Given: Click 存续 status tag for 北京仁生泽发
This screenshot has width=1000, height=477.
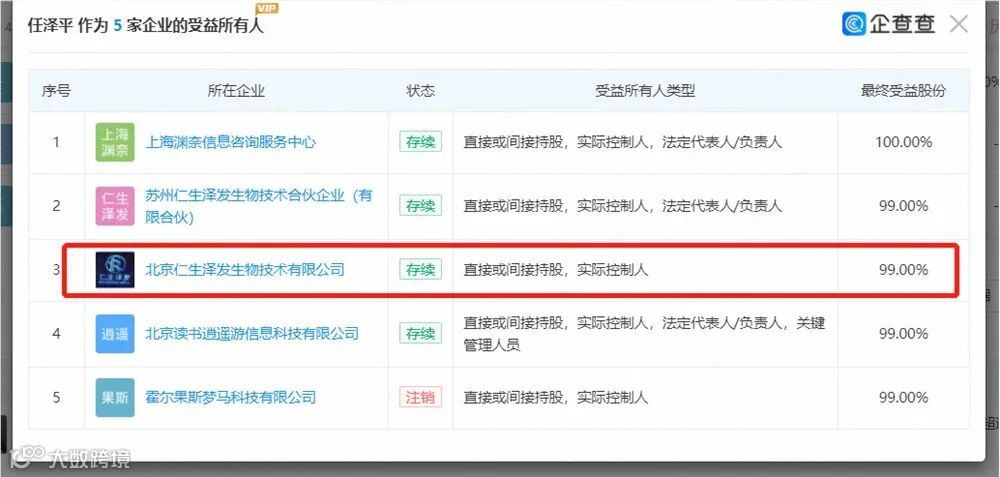Looking at the screenshot, I should tap(421, 270).
